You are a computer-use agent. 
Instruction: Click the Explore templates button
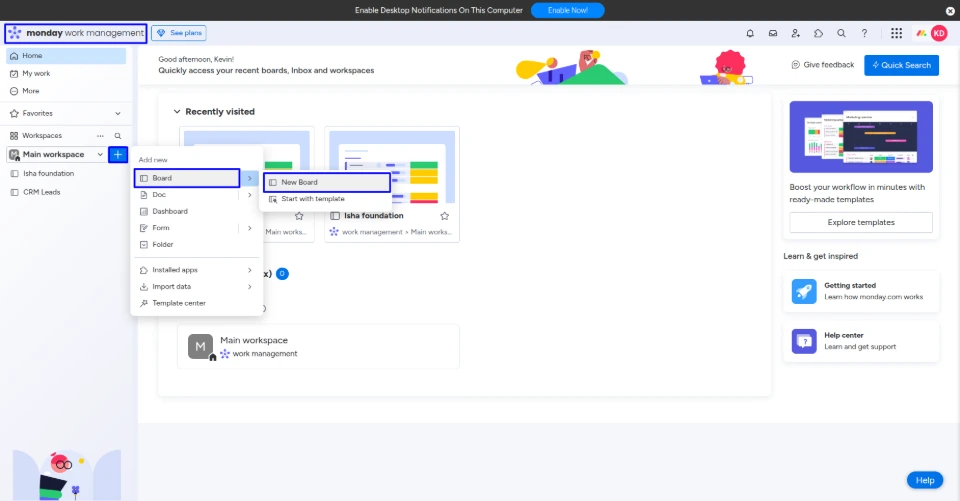click(x=860, y=222)
